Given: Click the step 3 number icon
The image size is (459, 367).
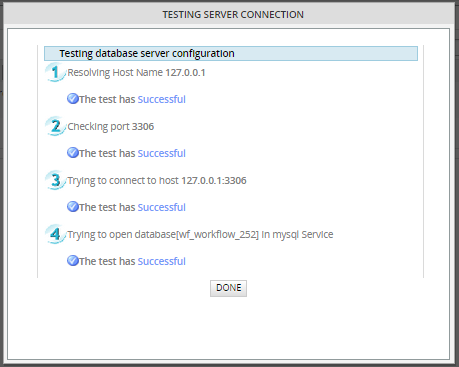Looking at the screenshot, I should 55,180.
